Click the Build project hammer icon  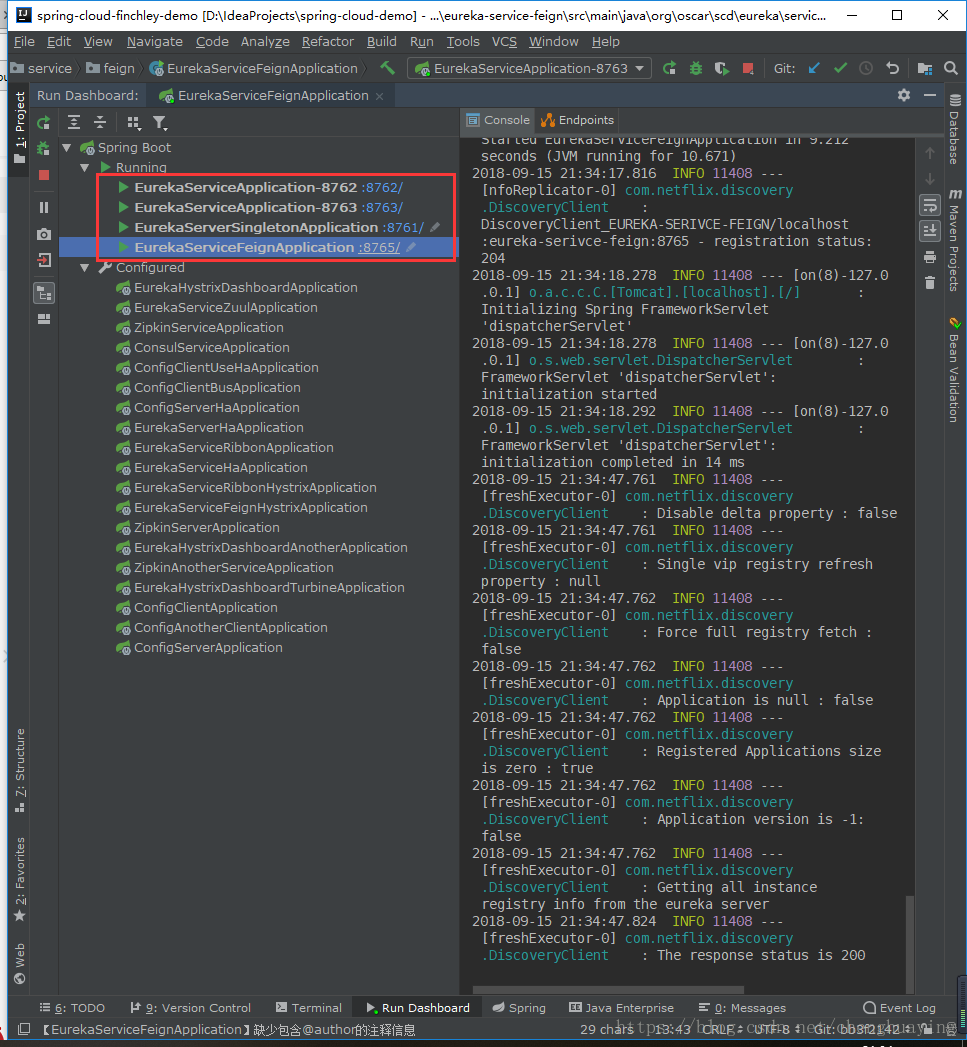click(x=387, y=68)
